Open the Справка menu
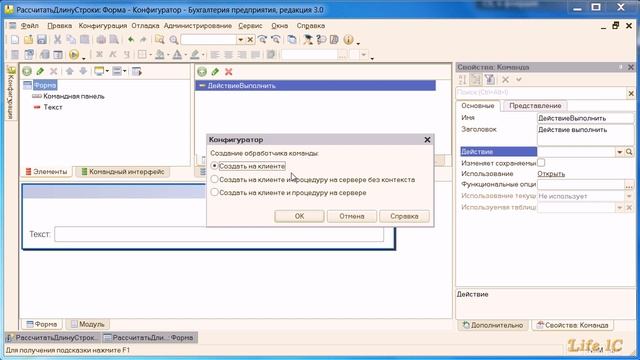Viewport: 640px width, 360px height. [311, 26]
